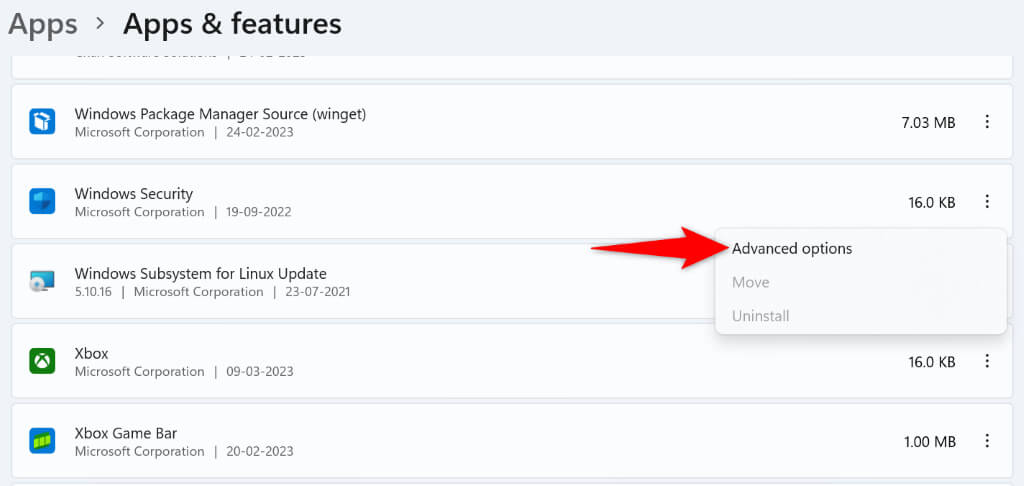
Task: Click the Windows Package Manager Source (winget) title
Action: point(220,114)
